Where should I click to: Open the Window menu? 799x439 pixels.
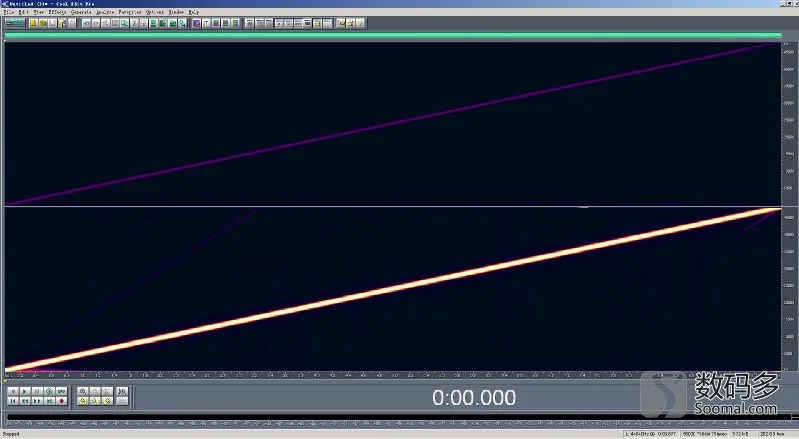pos(176,12)
